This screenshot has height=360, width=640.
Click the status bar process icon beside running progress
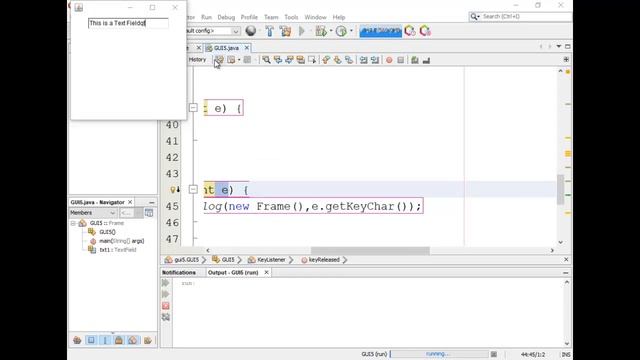[493, 354]
